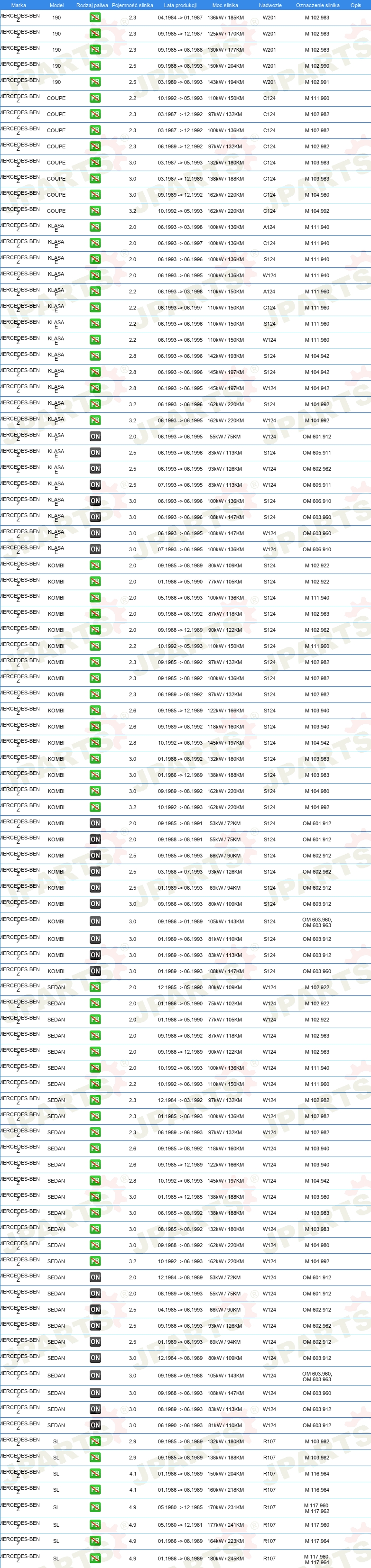
Task: Click petrol icon in KOMBI 90kW/122KM row
Action: click(95, 630)
